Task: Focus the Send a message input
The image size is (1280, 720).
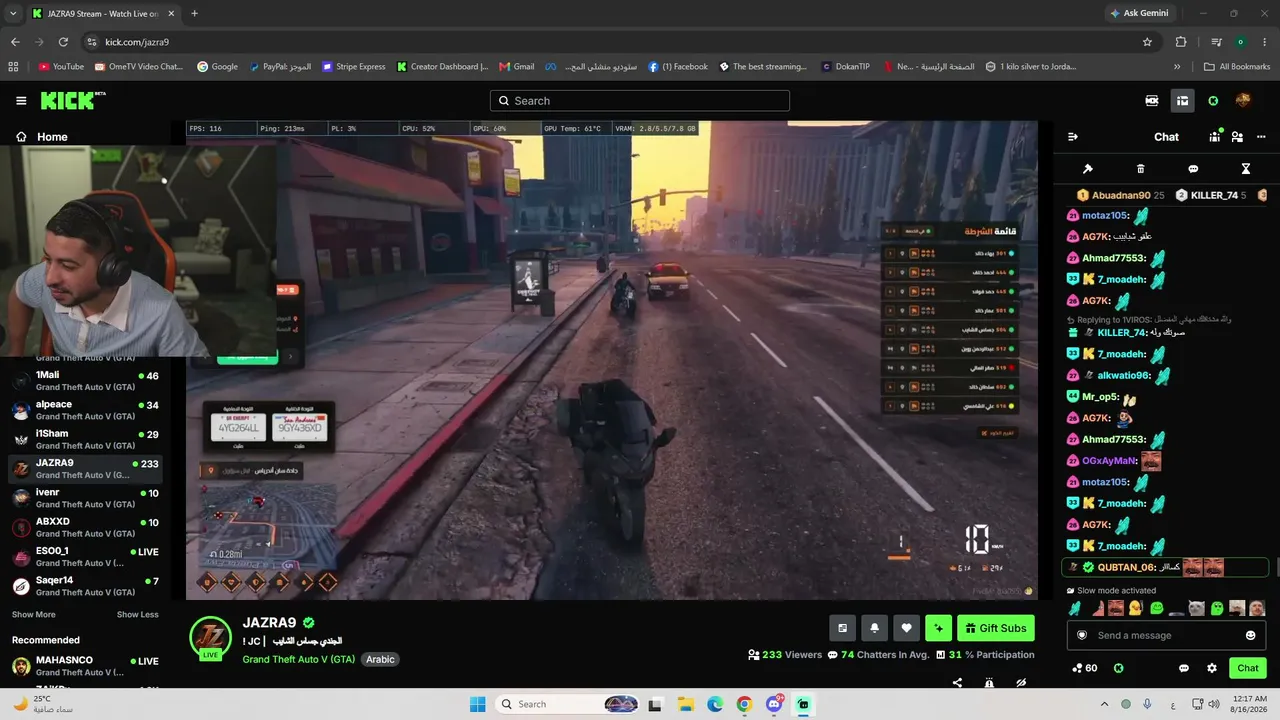Action: click(1166, 635)
